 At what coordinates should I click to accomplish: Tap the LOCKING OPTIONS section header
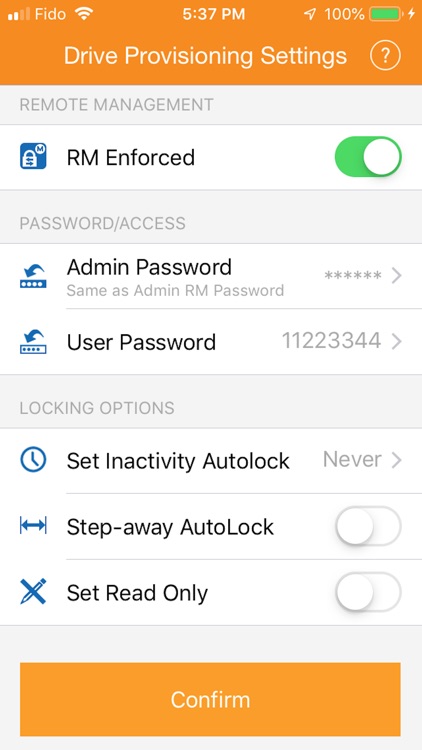97,408
